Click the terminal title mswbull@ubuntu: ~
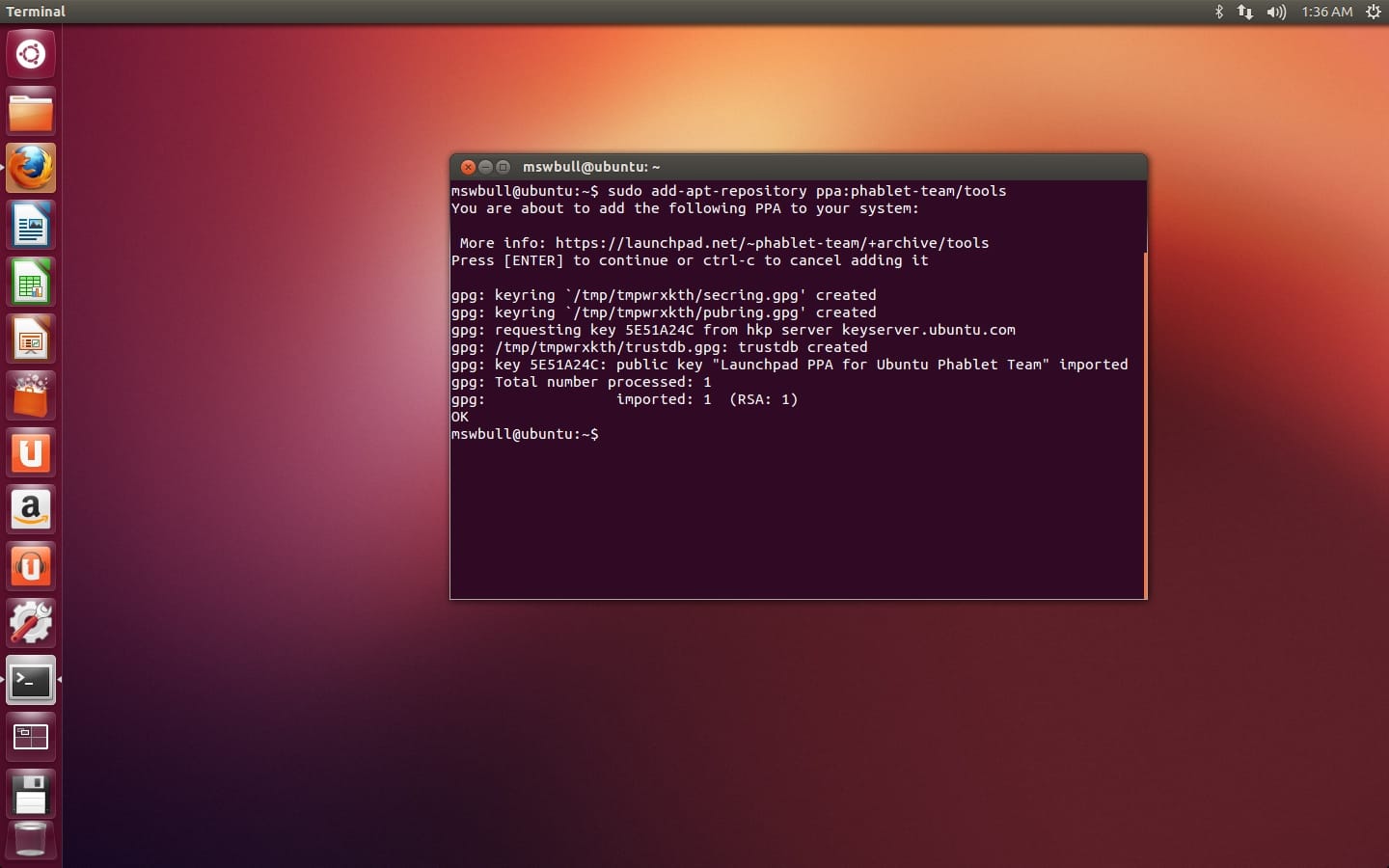Screen dimensions: 1389x868 coord(591,167)
